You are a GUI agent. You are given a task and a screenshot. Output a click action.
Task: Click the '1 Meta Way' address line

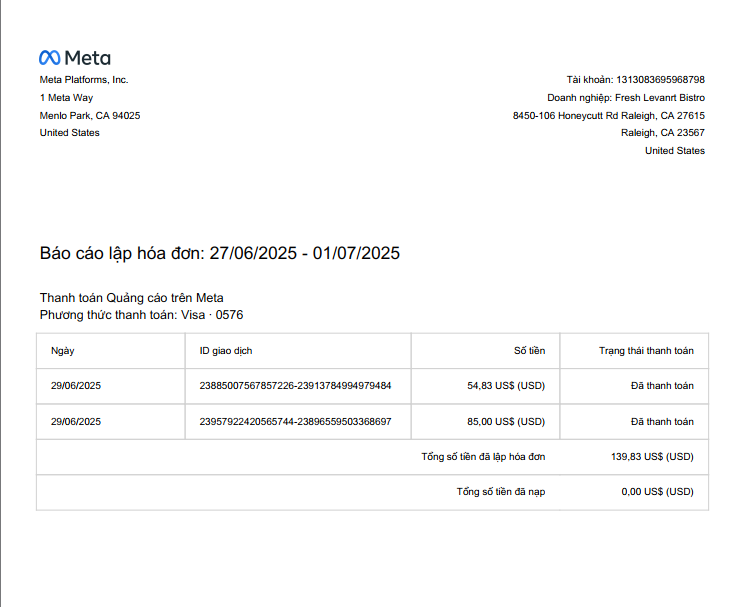coord(66,98)
